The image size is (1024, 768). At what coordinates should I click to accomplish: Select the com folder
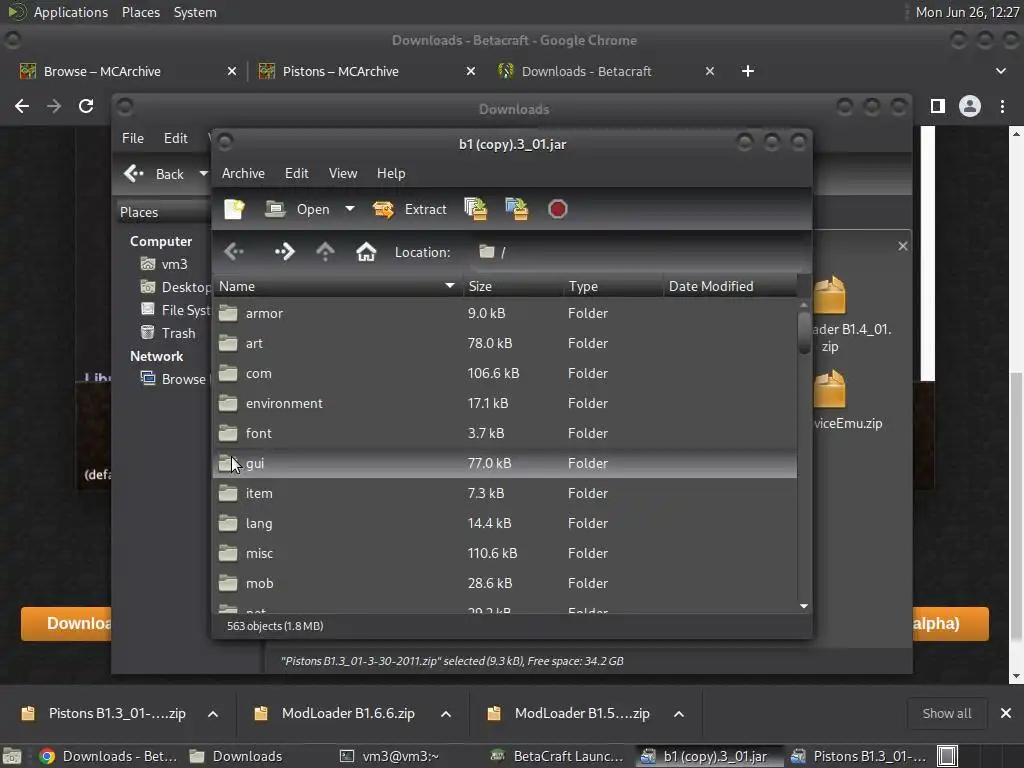[x=505, y=373]
